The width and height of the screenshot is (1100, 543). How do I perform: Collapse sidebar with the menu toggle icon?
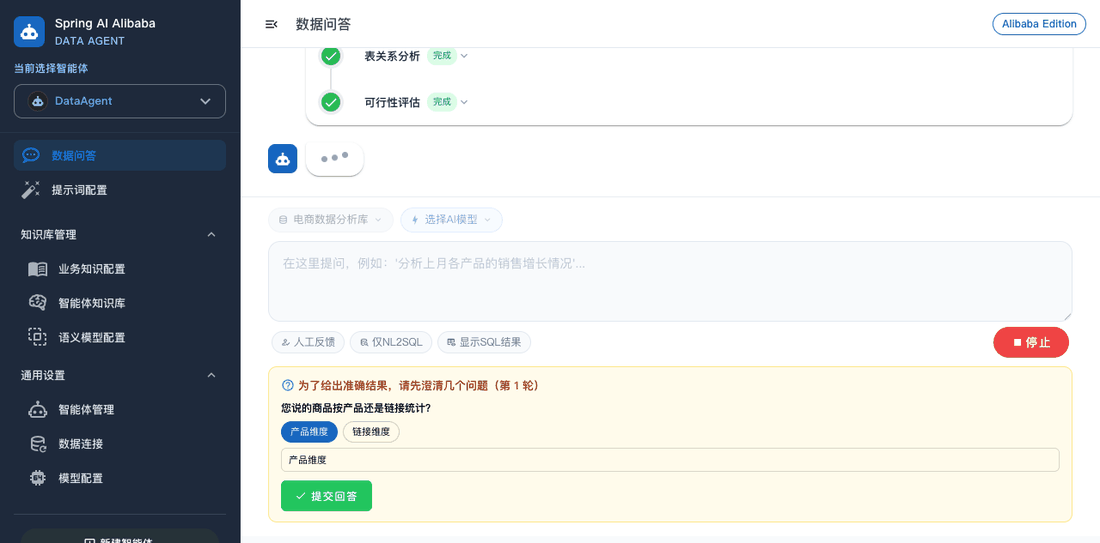point(271,25)
